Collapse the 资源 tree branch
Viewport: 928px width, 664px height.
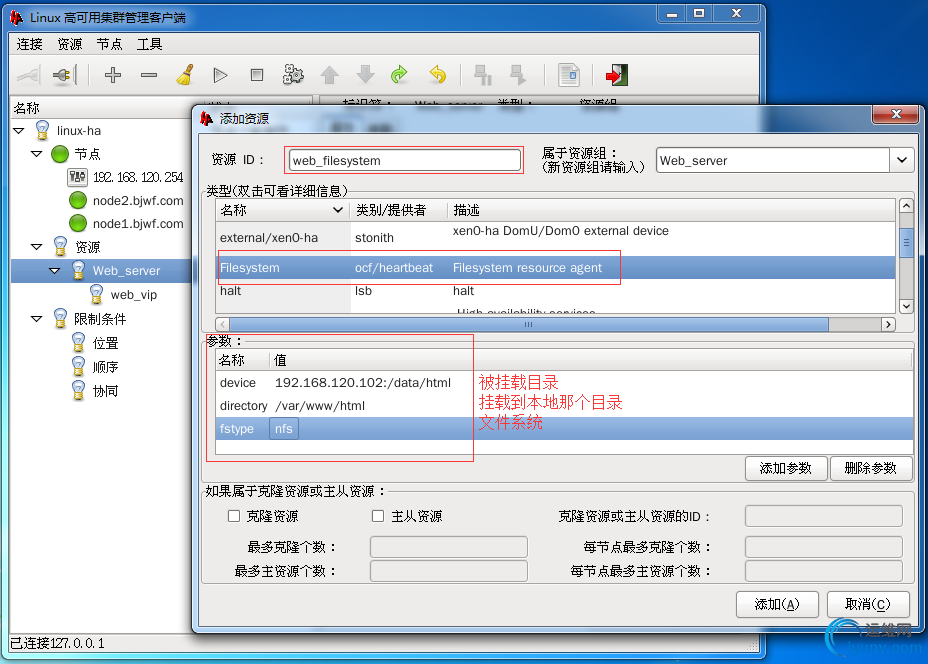click(37, 247)
